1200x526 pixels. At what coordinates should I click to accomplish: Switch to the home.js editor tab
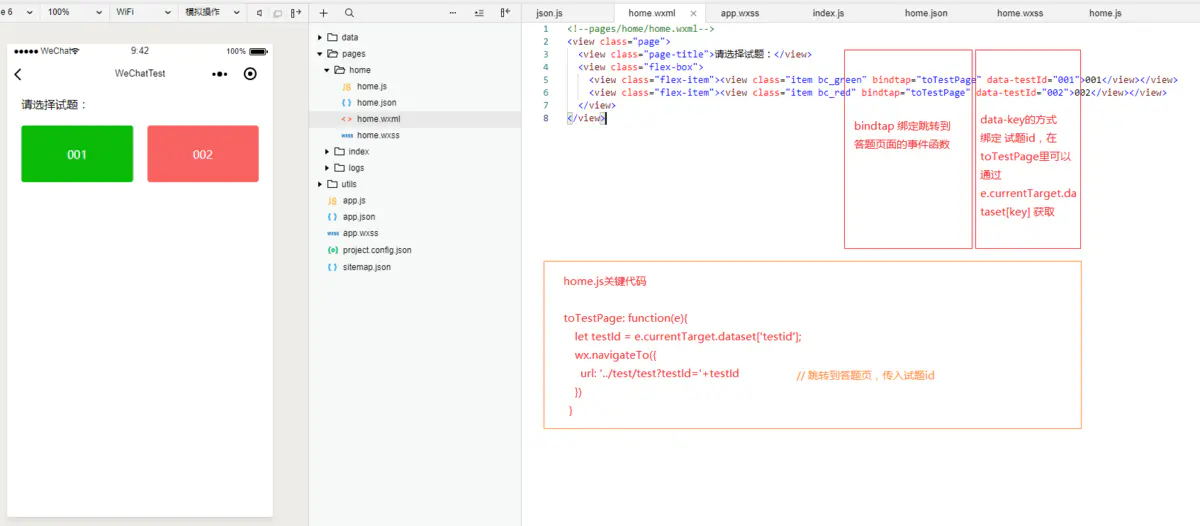click(x=1105, y=13)
